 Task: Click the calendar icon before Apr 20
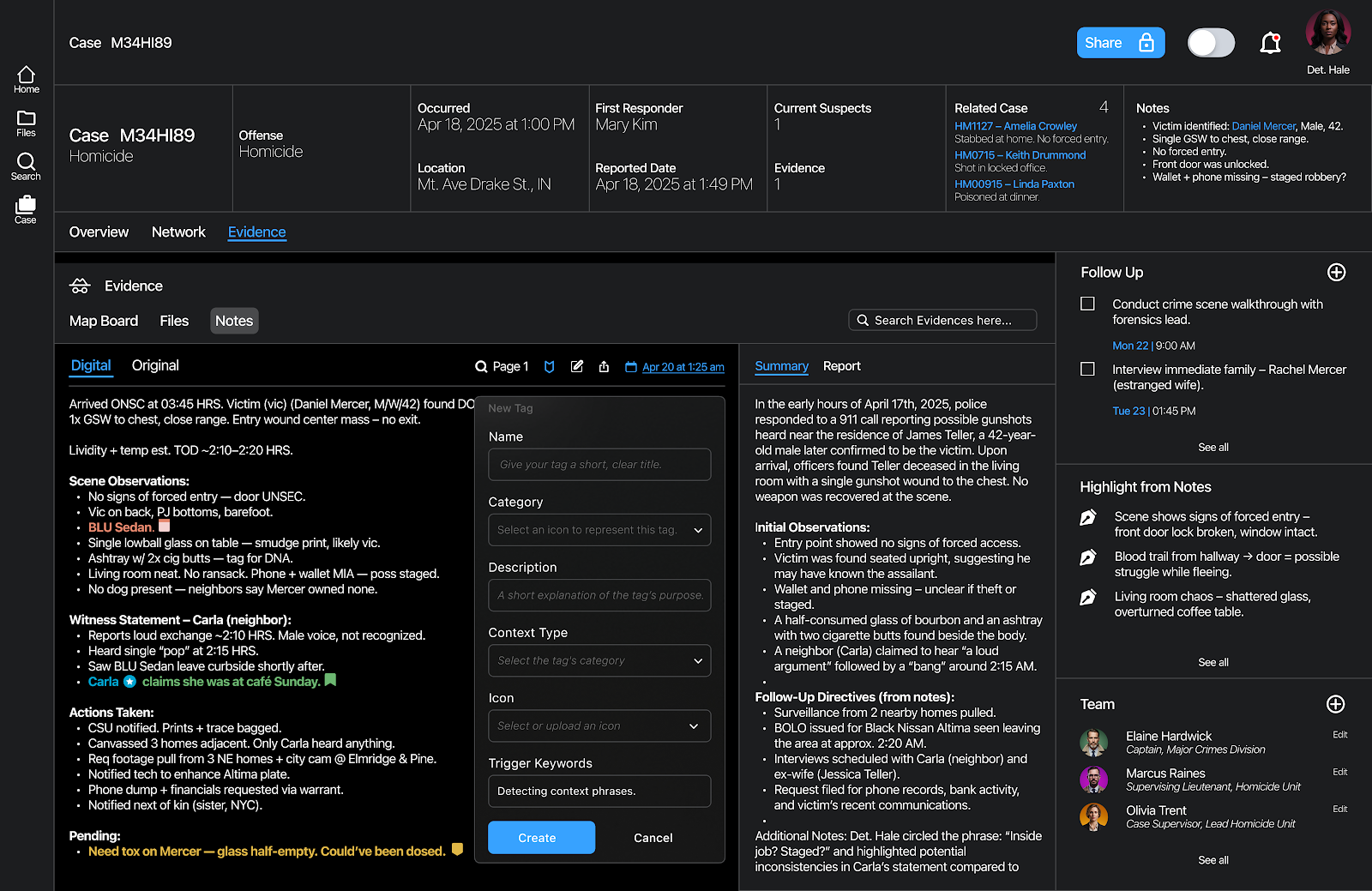click(x=631, y=367)
